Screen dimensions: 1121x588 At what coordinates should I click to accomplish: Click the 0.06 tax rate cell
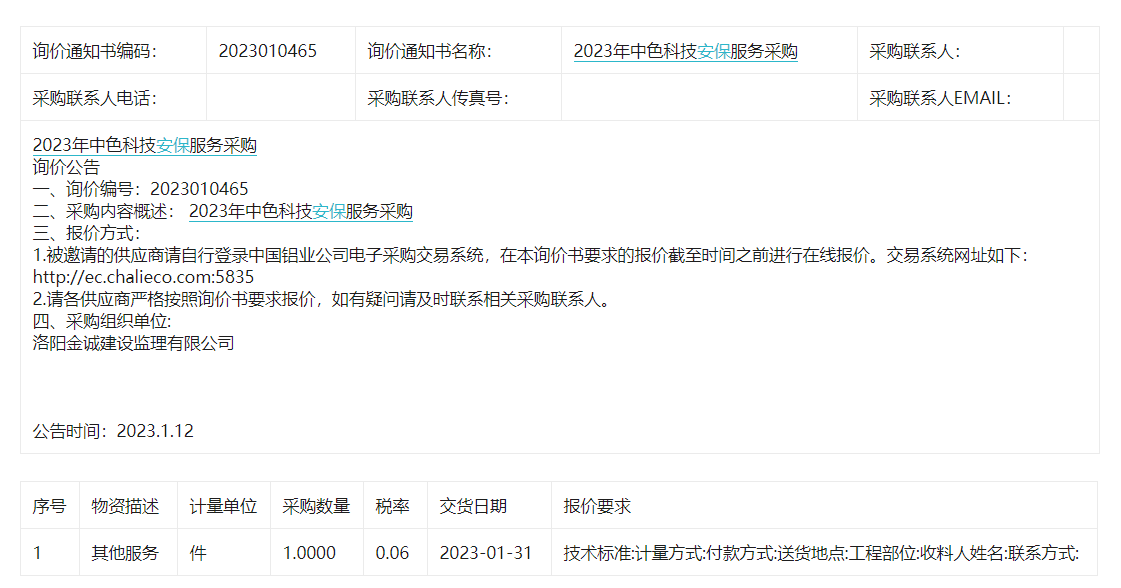tap(392, 553)
